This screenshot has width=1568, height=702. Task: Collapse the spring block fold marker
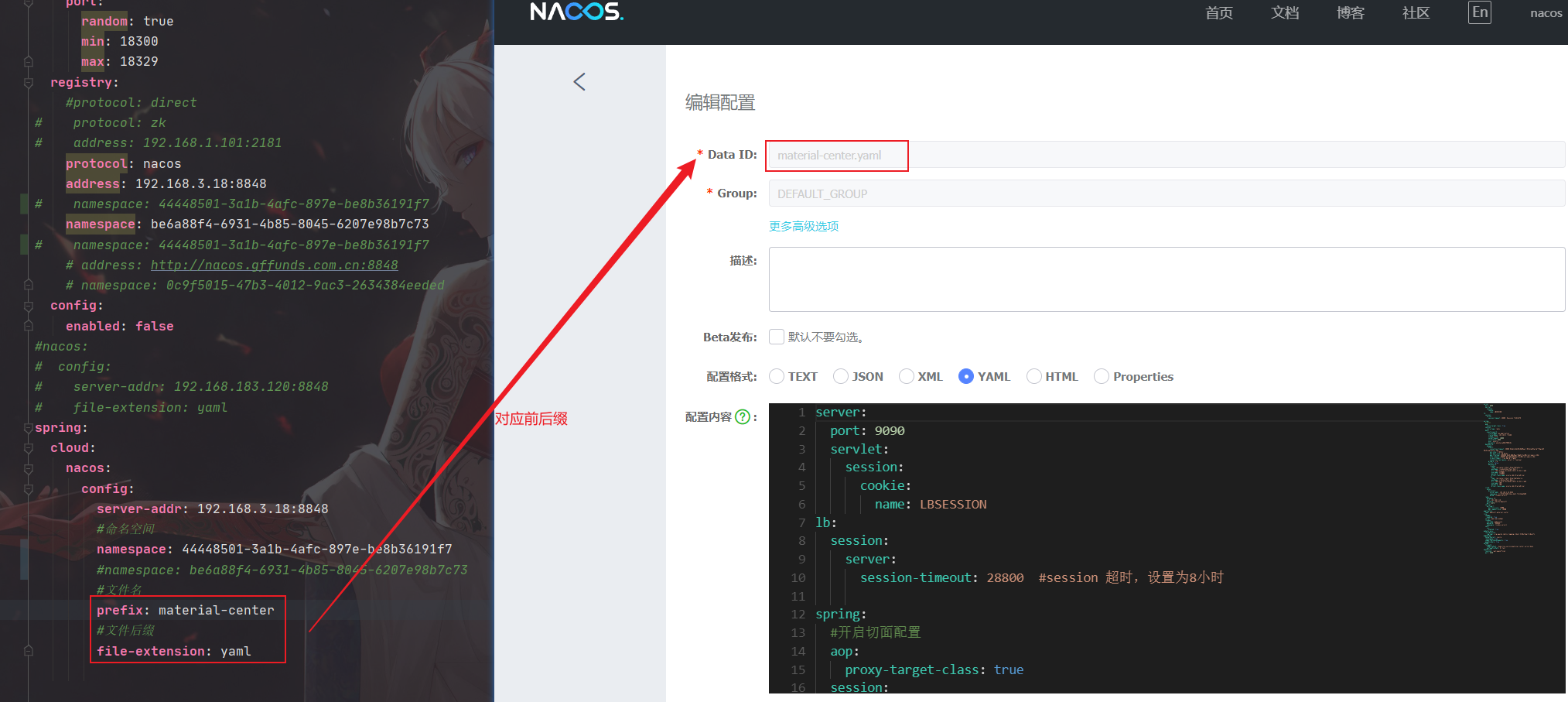pyautogui.click(x=29, y=428)
